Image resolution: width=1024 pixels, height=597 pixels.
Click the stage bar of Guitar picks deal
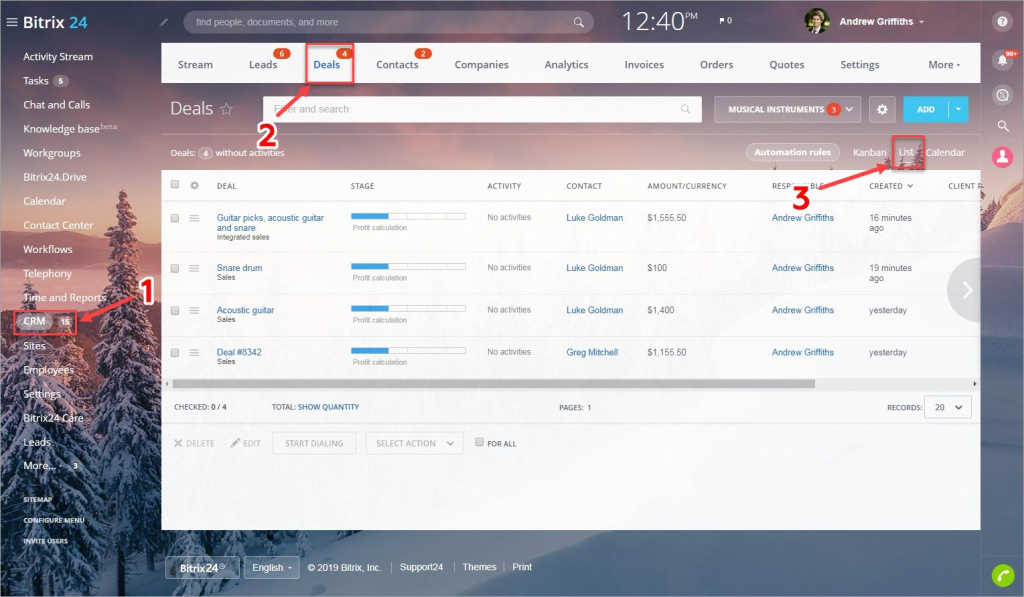pyautogui.click(x=408, y=216)
